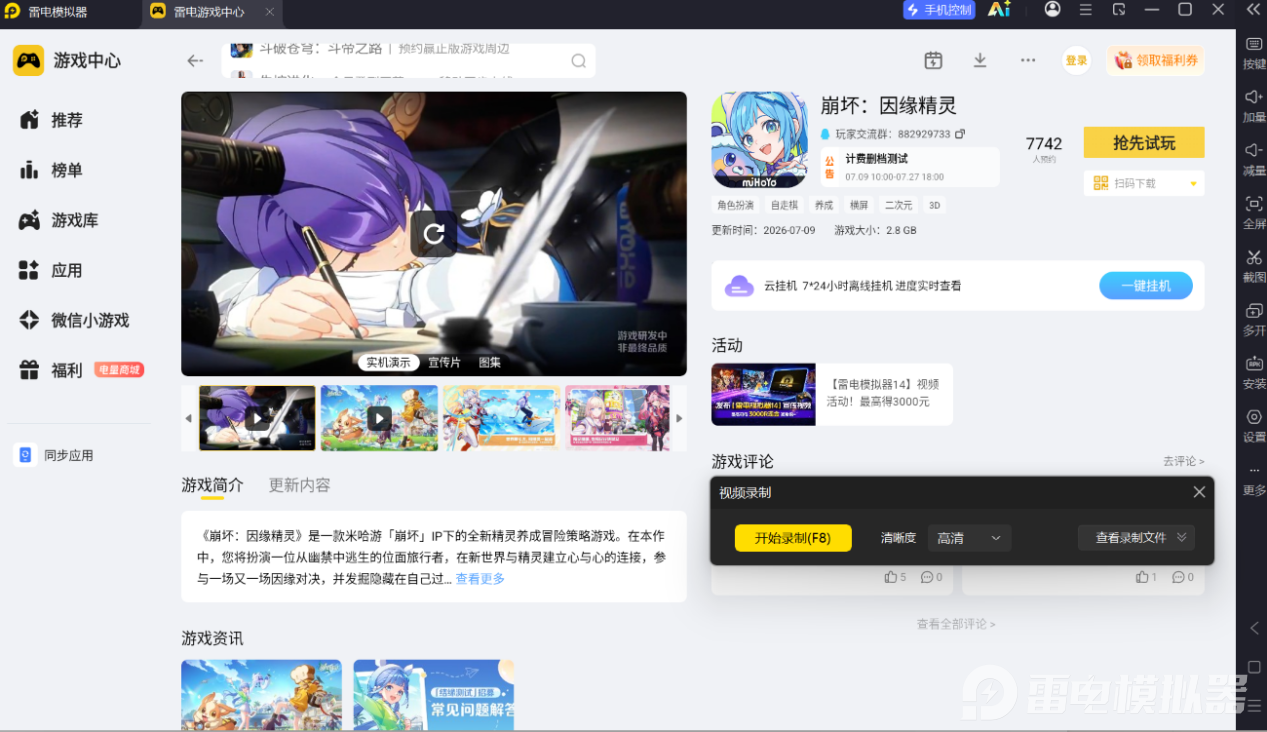Switch to 雷电模拟器 window tab
The image size is (1267, 732).
tap(57, 12)
